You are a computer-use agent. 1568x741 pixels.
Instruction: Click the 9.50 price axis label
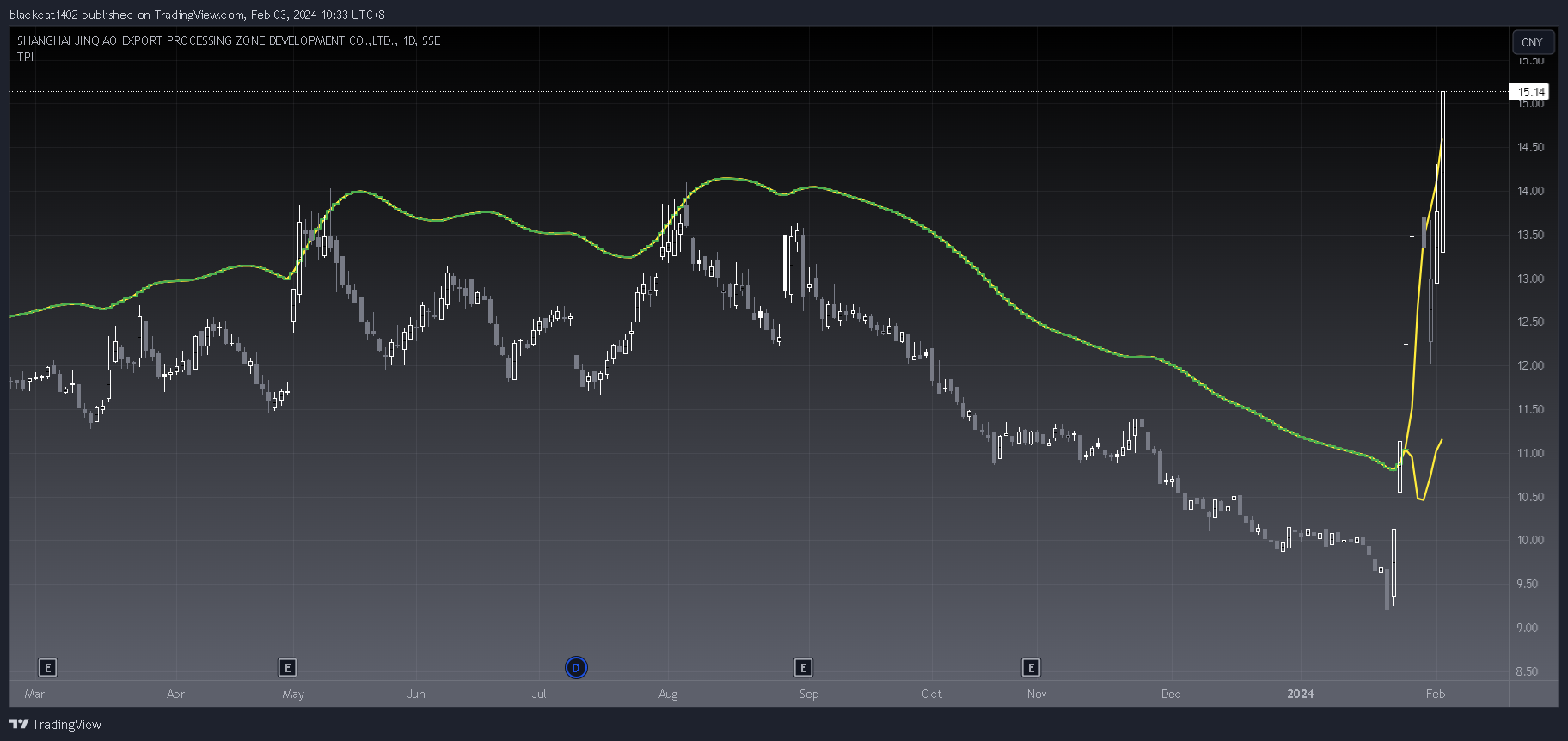pos(1527,584)
